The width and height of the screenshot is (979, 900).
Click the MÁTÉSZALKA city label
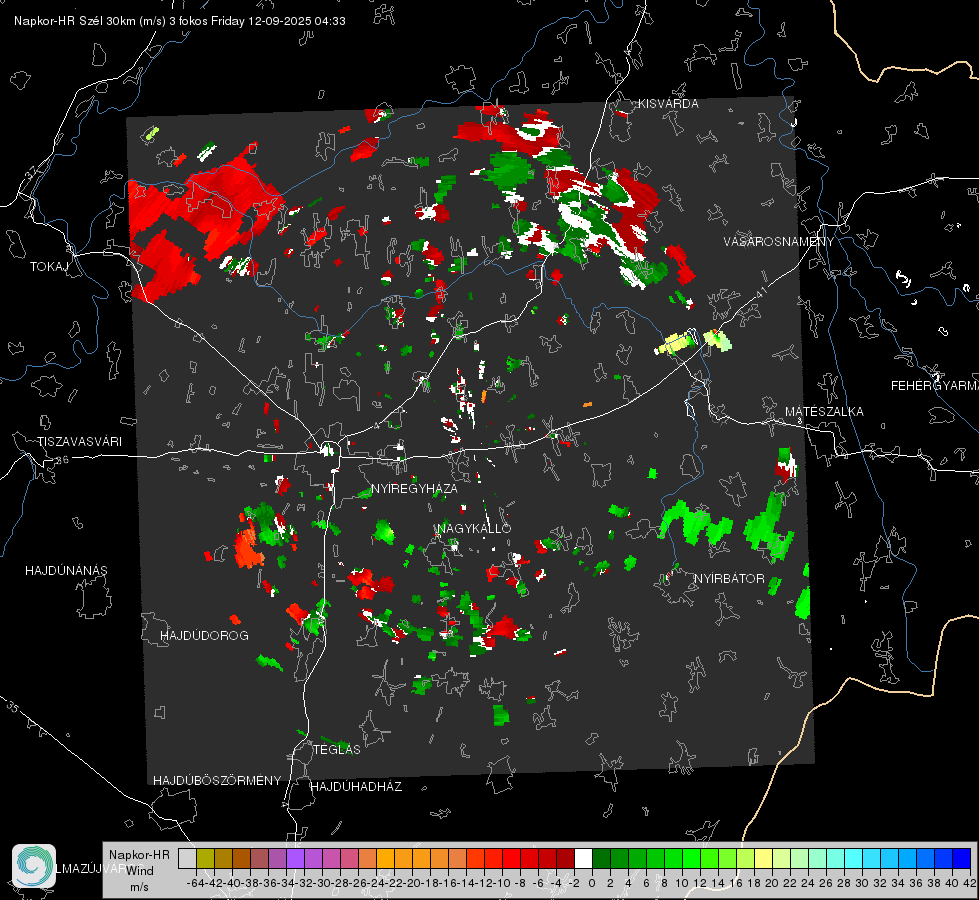click(824, 412)
